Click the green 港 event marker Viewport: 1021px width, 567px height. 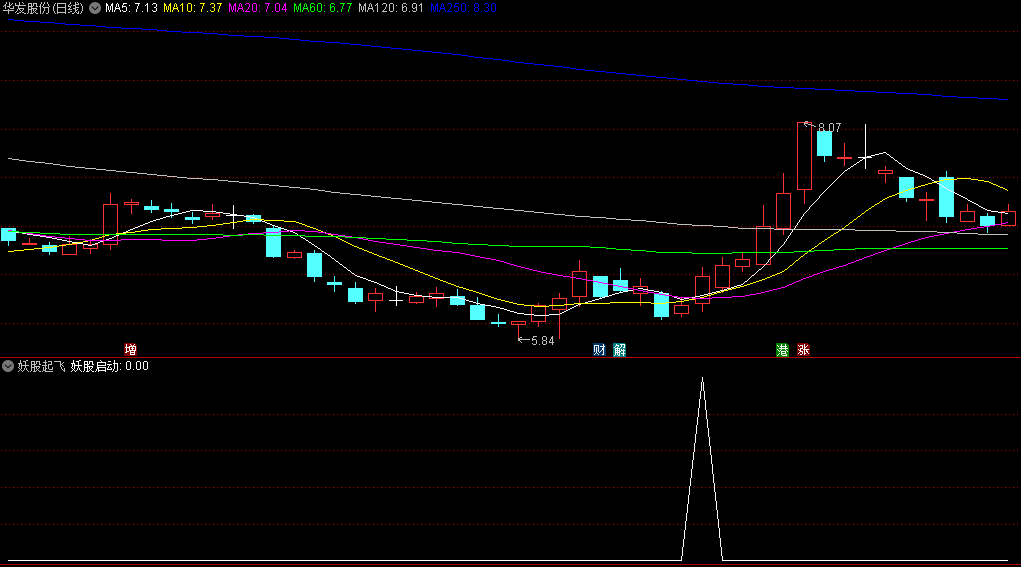coord(783,350)
